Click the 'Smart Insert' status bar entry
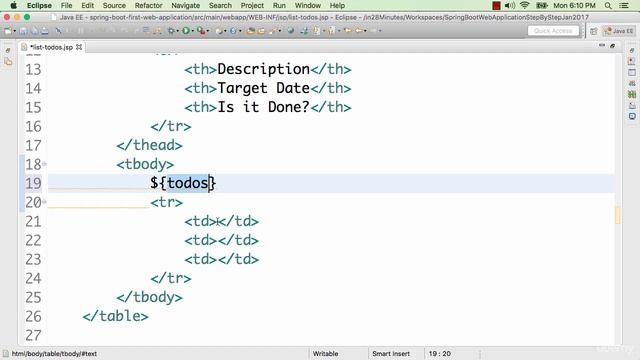 pos(391,353)
